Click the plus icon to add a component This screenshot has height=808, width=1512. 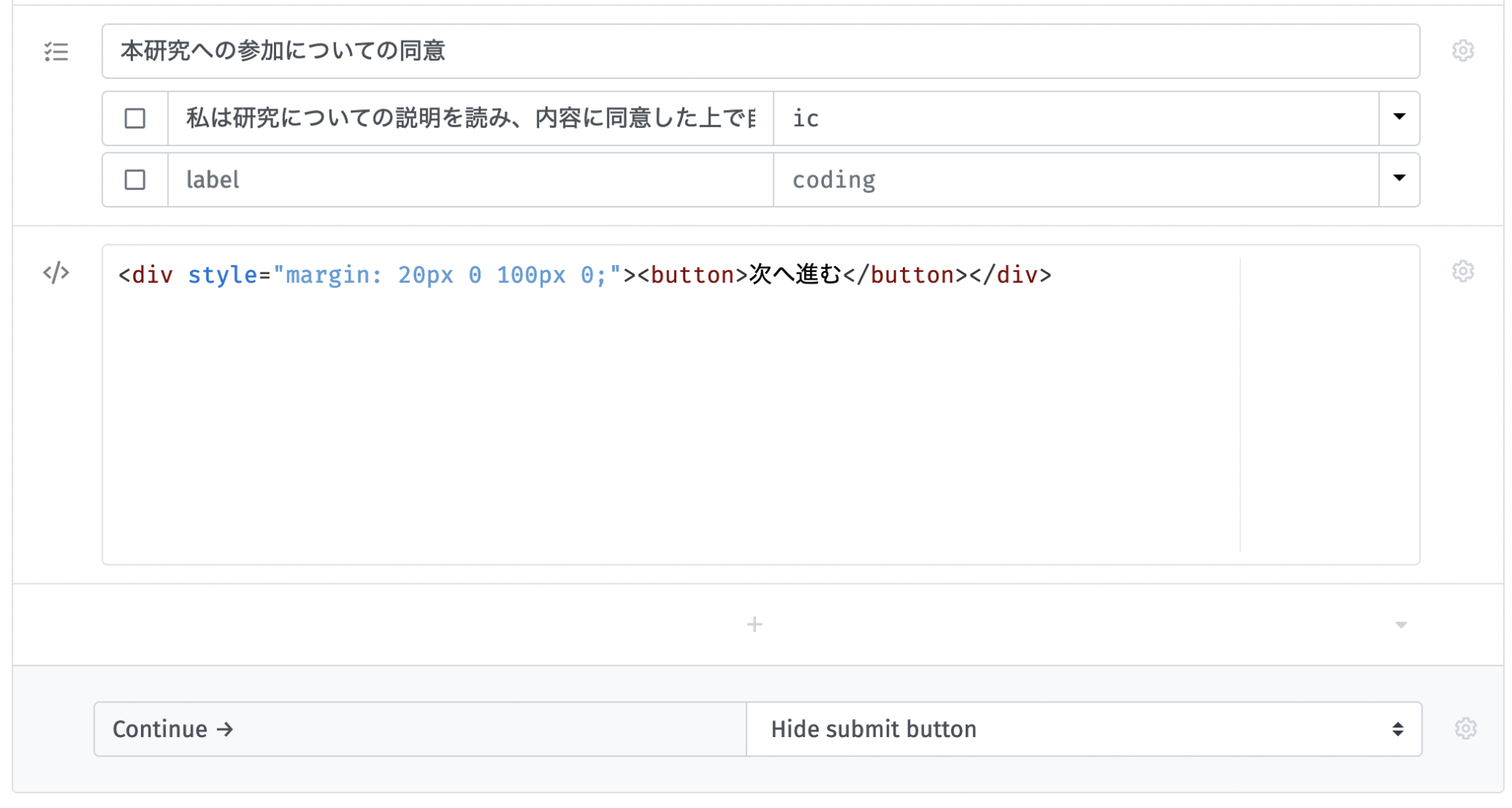(755, 624)
